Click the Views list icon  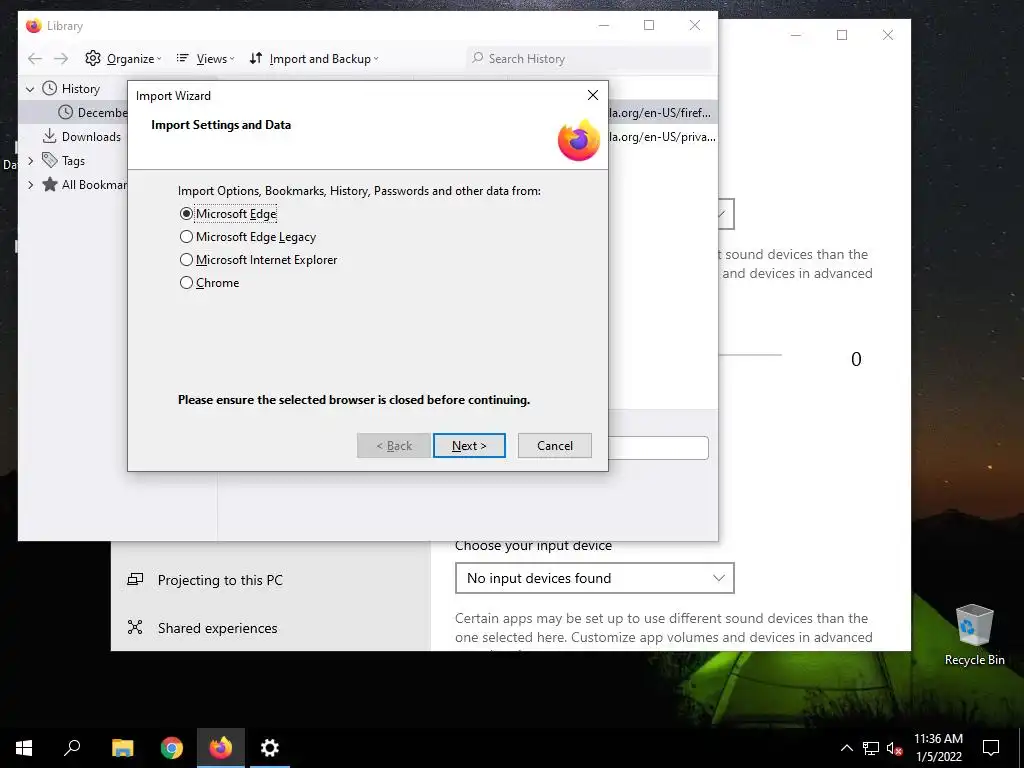183,58
